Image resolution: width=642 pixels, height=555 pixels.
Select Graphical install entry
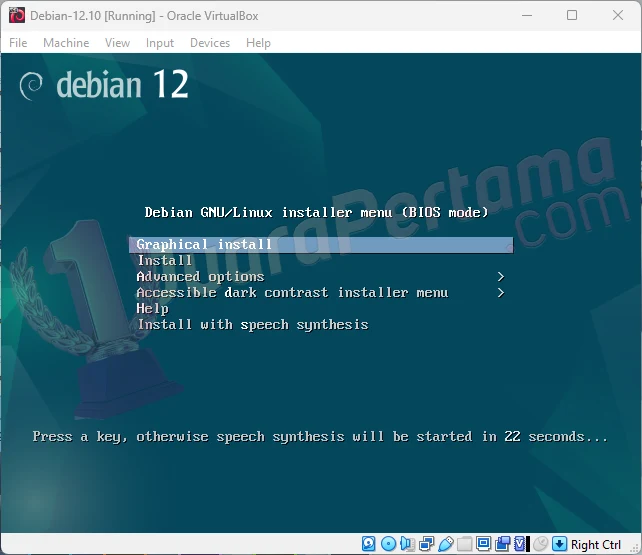click(x=321, y=245)
